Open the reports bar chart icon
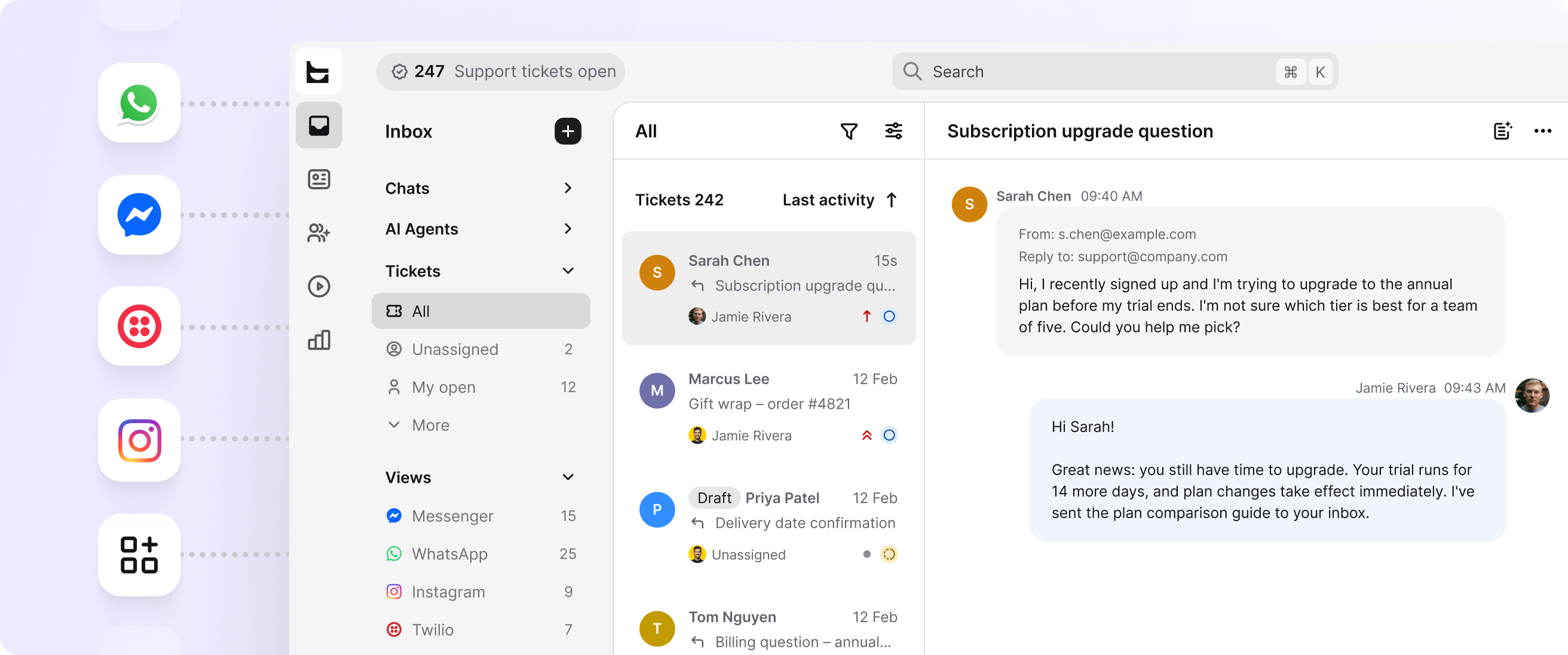 pos(318,339)
